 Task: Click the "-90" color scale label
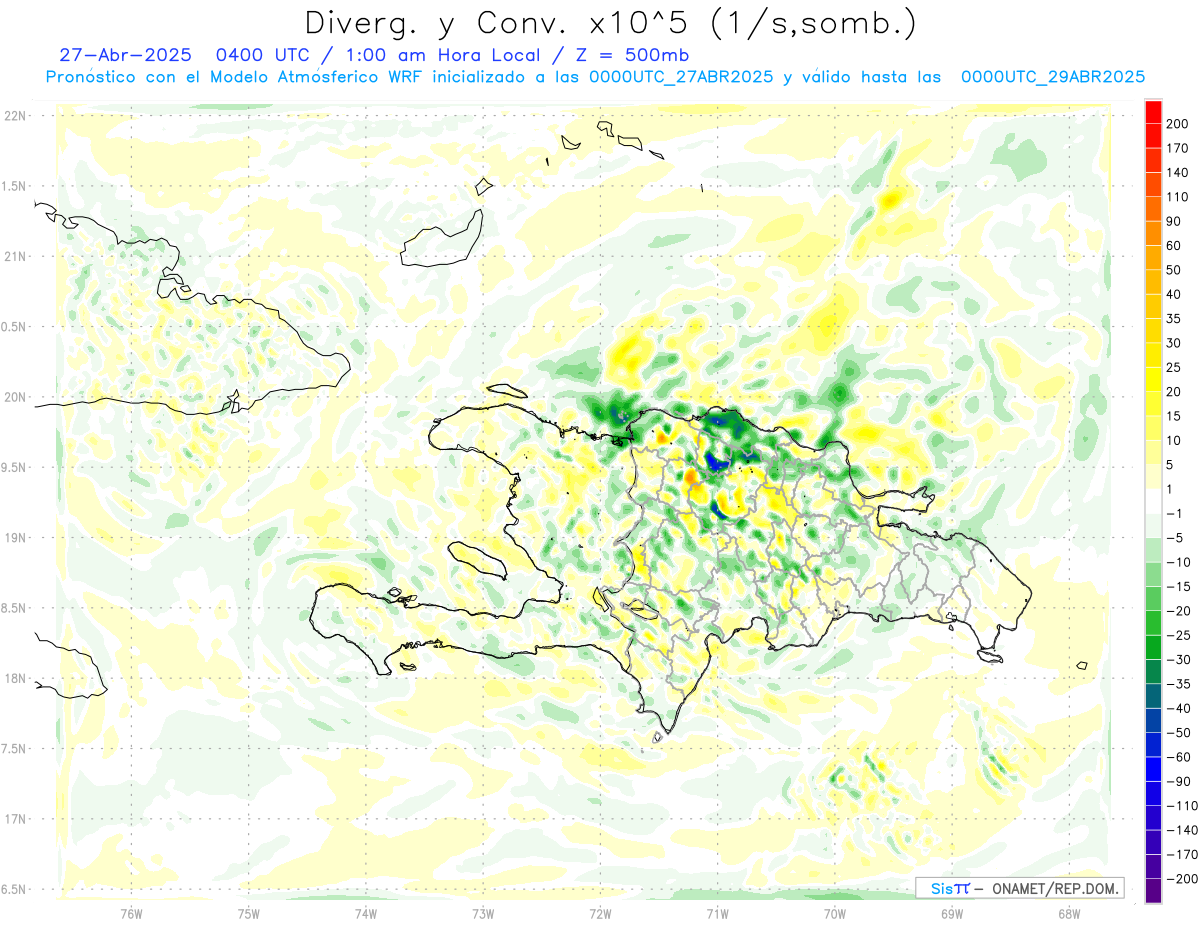point(1179,782)
